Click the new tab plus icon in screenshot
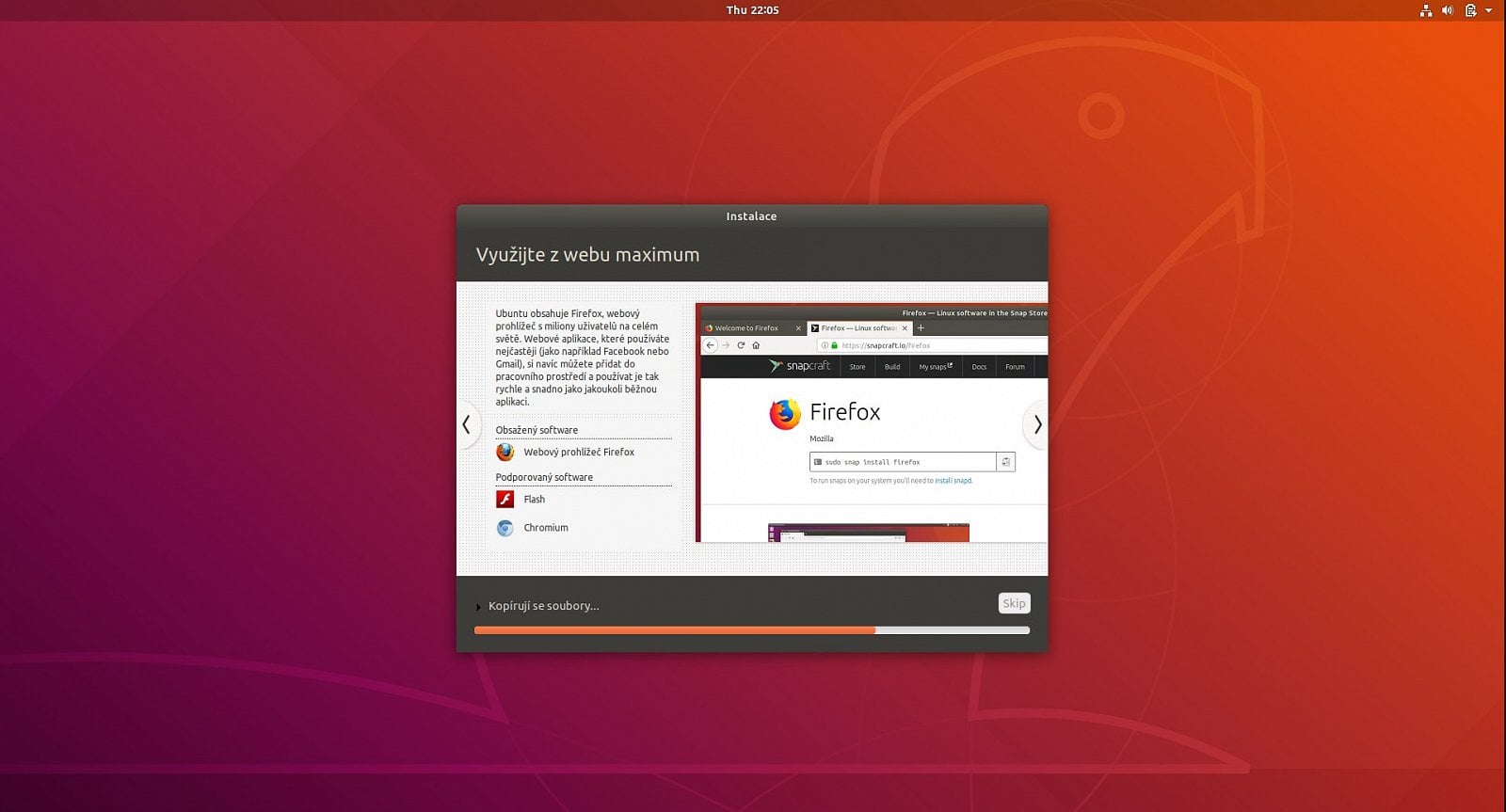Screen dimensions: 1506x812 click(921, 328)
